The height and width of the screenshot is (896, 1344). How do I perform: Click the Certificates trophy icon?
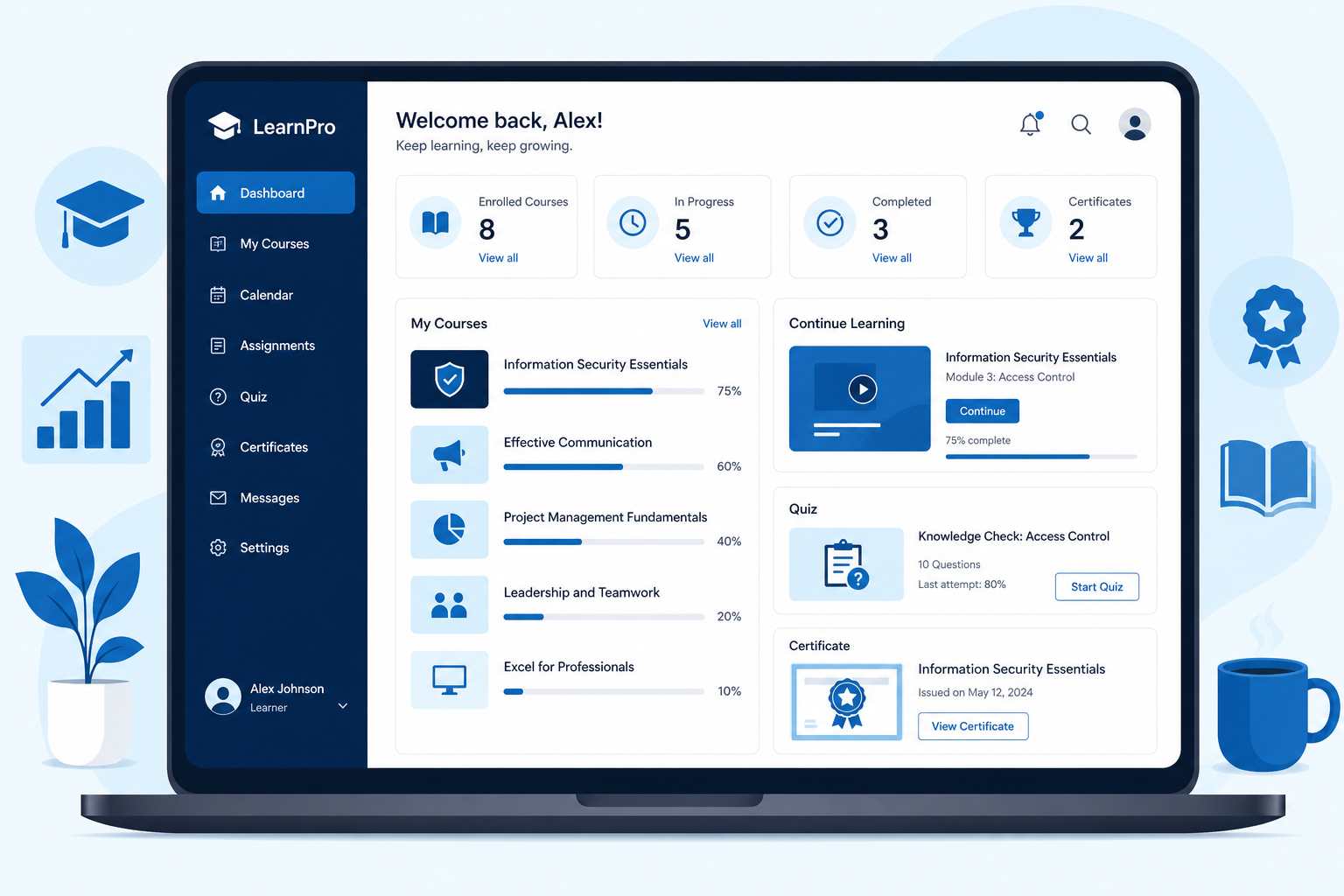(x=1026, y=223)
